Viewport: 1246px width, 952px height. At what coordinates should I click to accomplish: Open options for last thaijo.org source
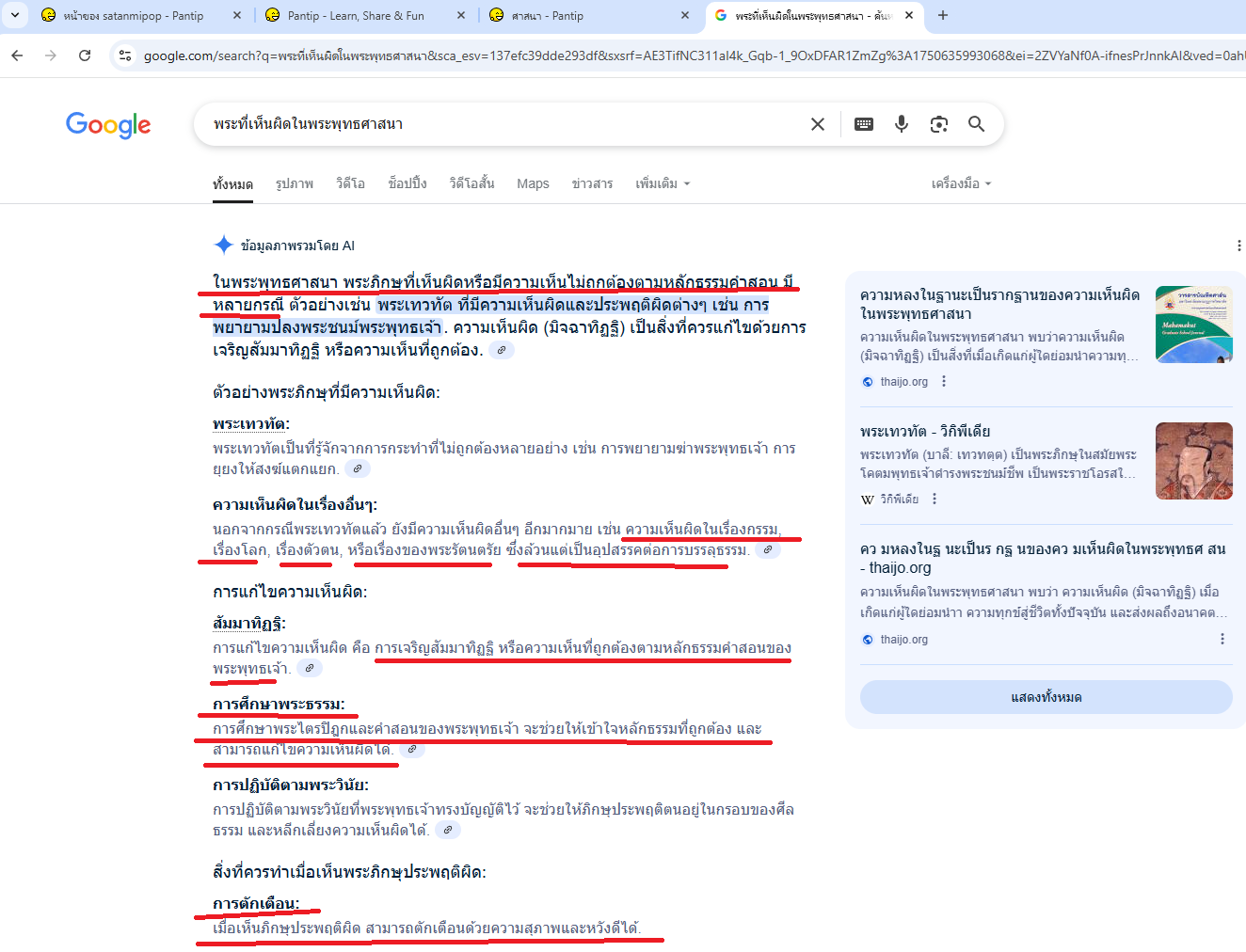(x=1222, y=639)
